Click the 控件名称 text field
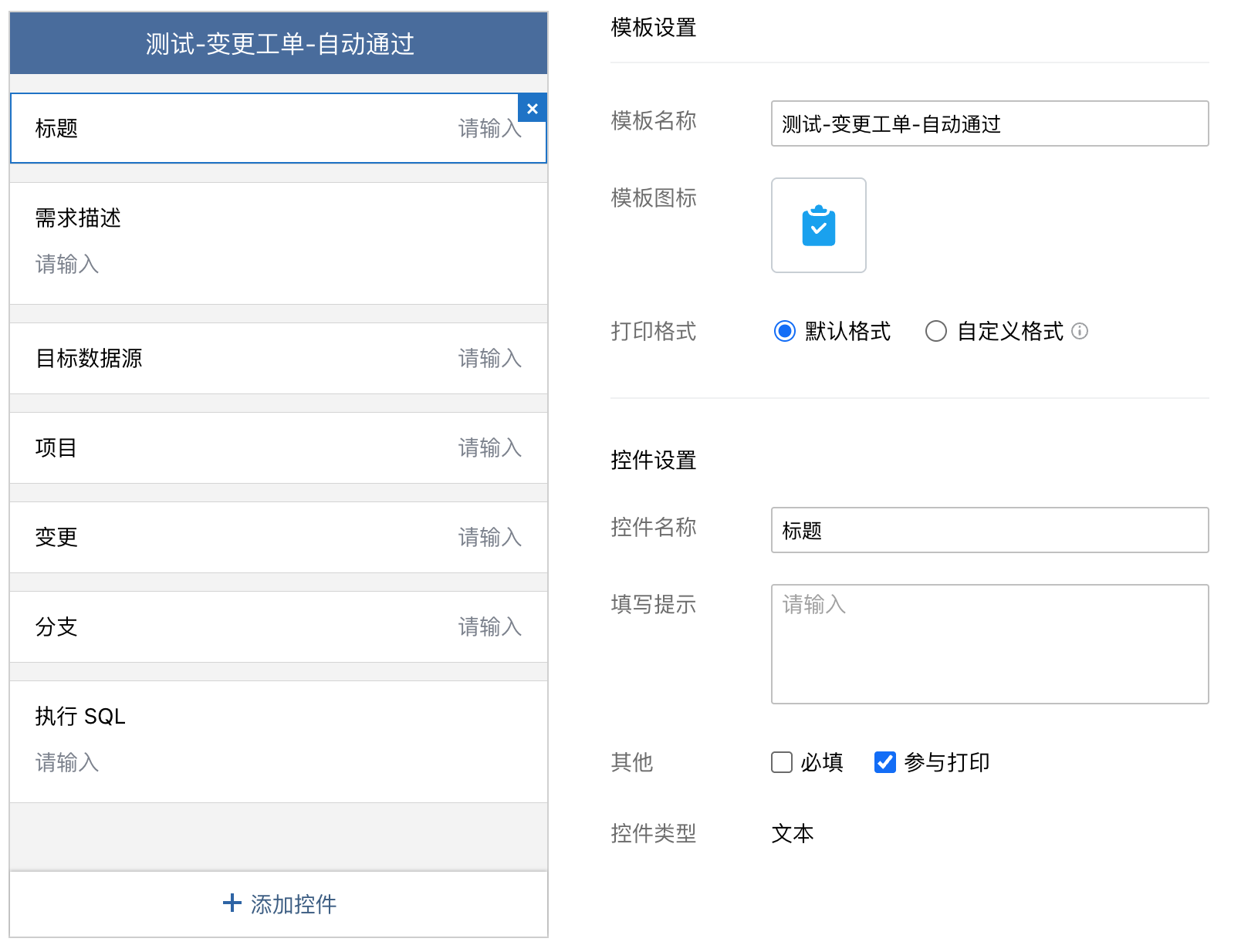Image resolution: width=1258 pixels, height=952 pixels. point(989,530)
